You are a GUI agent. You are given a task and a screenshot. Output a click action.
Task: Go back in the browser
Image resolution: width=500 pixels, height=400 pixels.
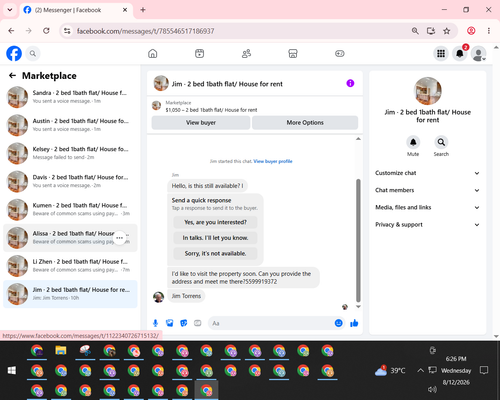point(11,31)
